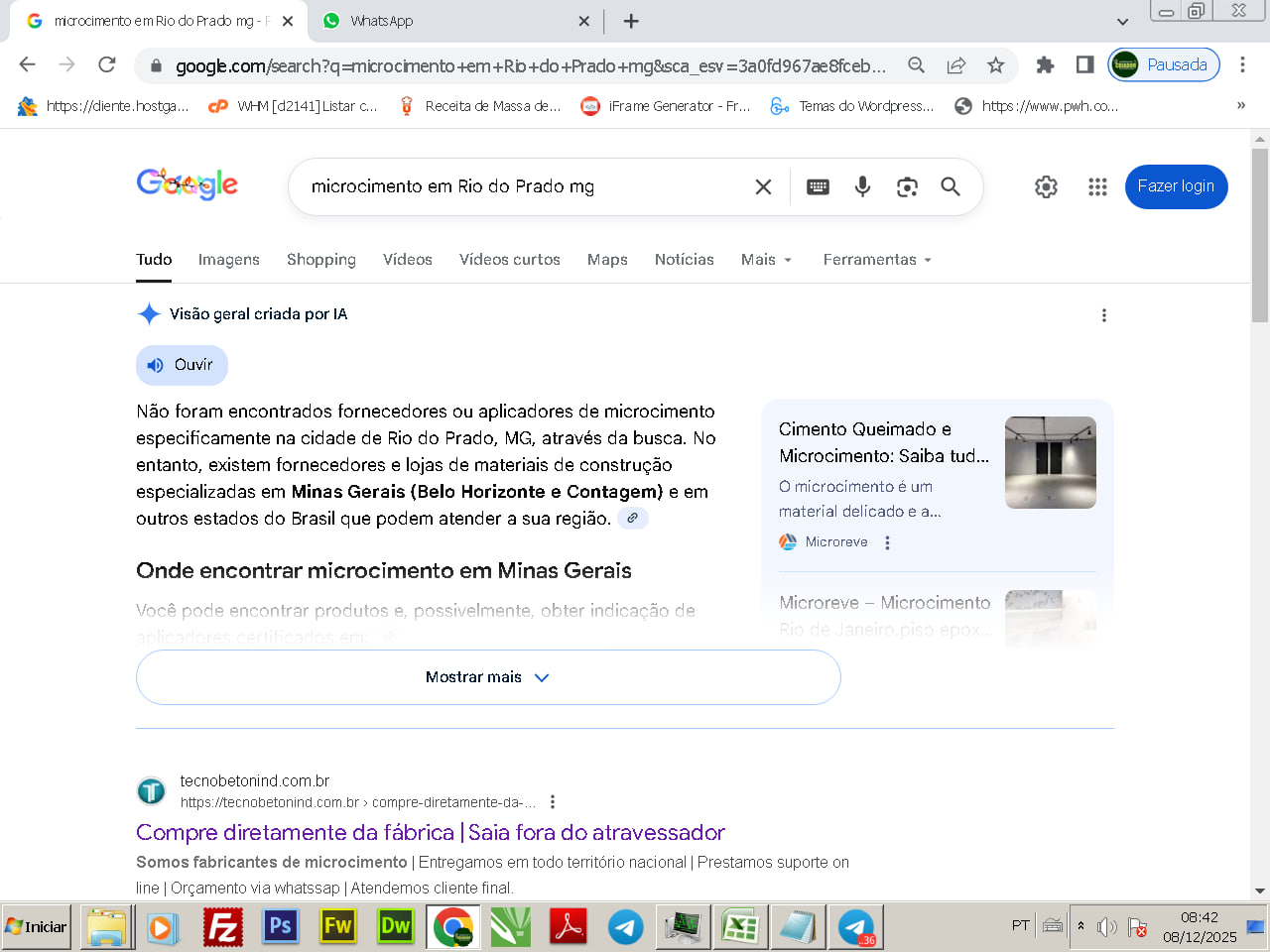This screenshot has width=1270, height=952.
Task: Open Google search settings gear icon
Action: coord(1046,186)
